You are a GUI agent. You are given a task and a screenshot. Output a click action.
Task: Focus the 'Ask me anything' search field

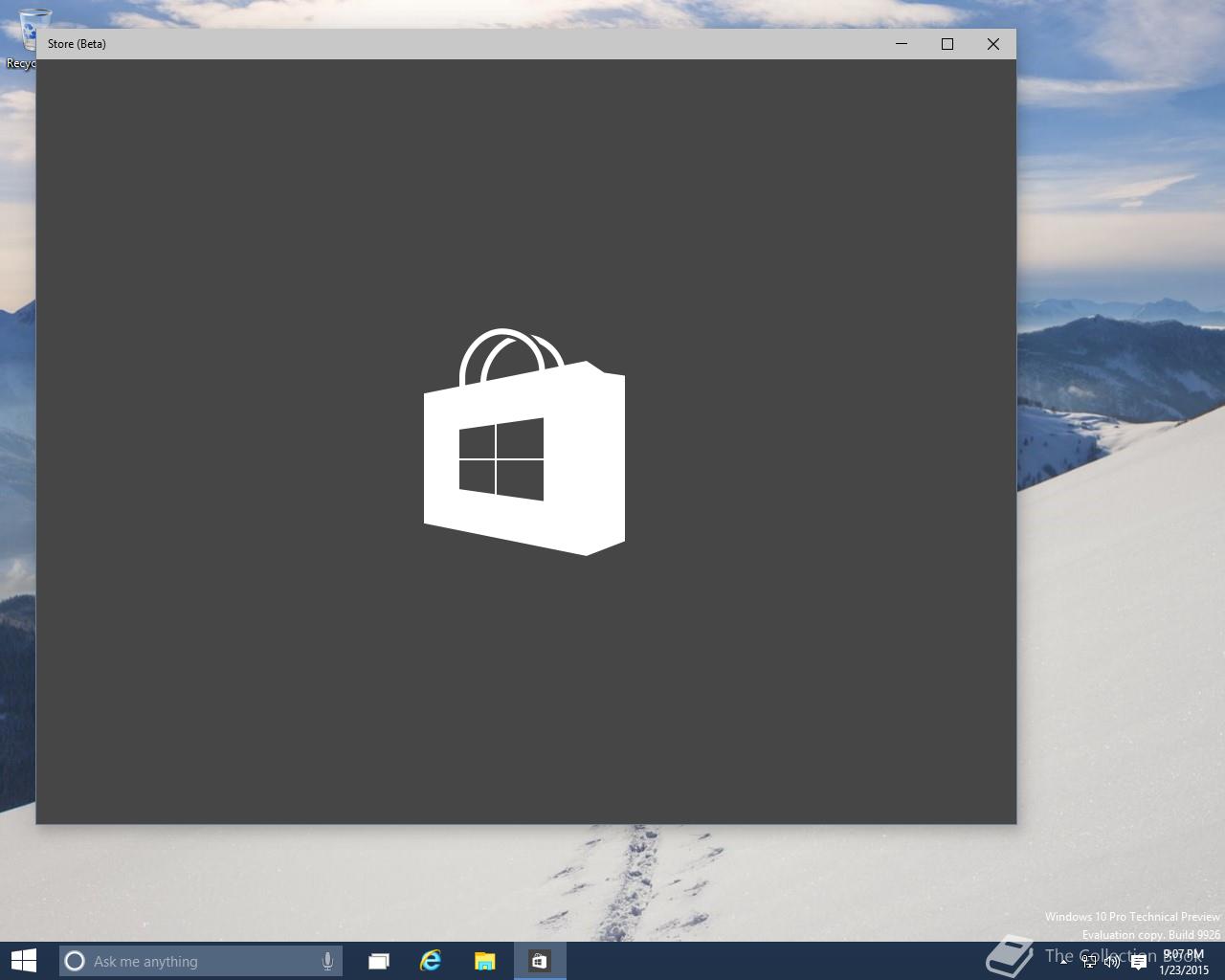click(201, 961)
